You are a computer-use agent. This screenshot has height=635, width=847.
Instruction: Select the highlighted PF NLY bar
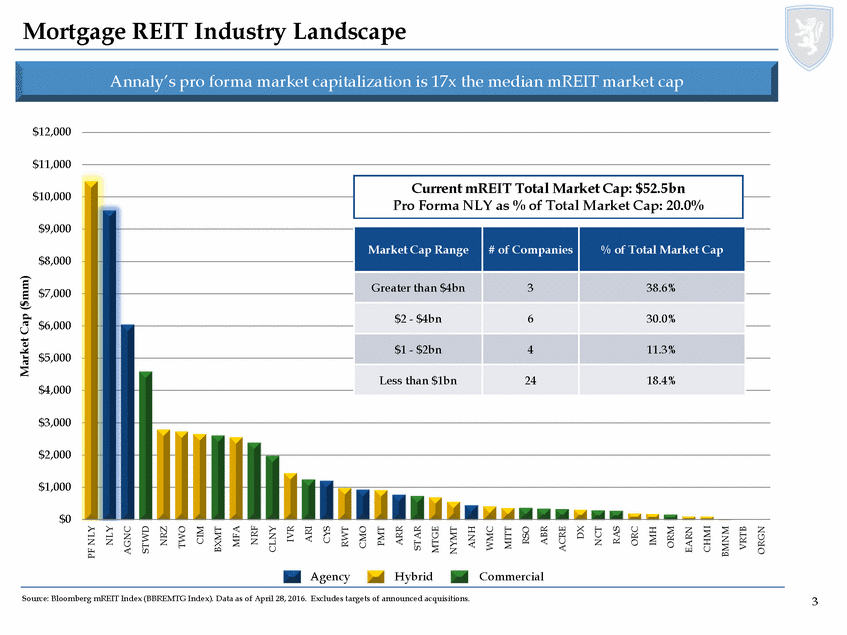(x=92, y=350)
